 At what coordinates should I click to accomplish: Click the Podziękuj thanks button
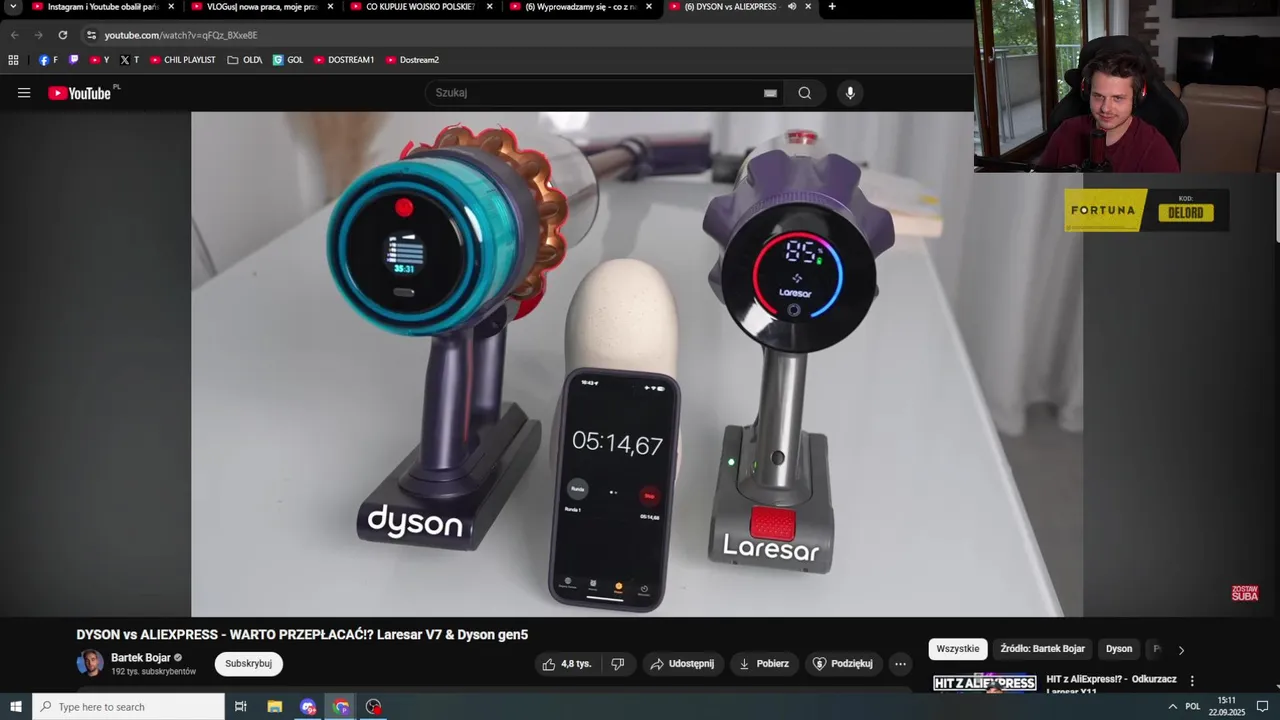pyautogui.click(x=843, y=664)
